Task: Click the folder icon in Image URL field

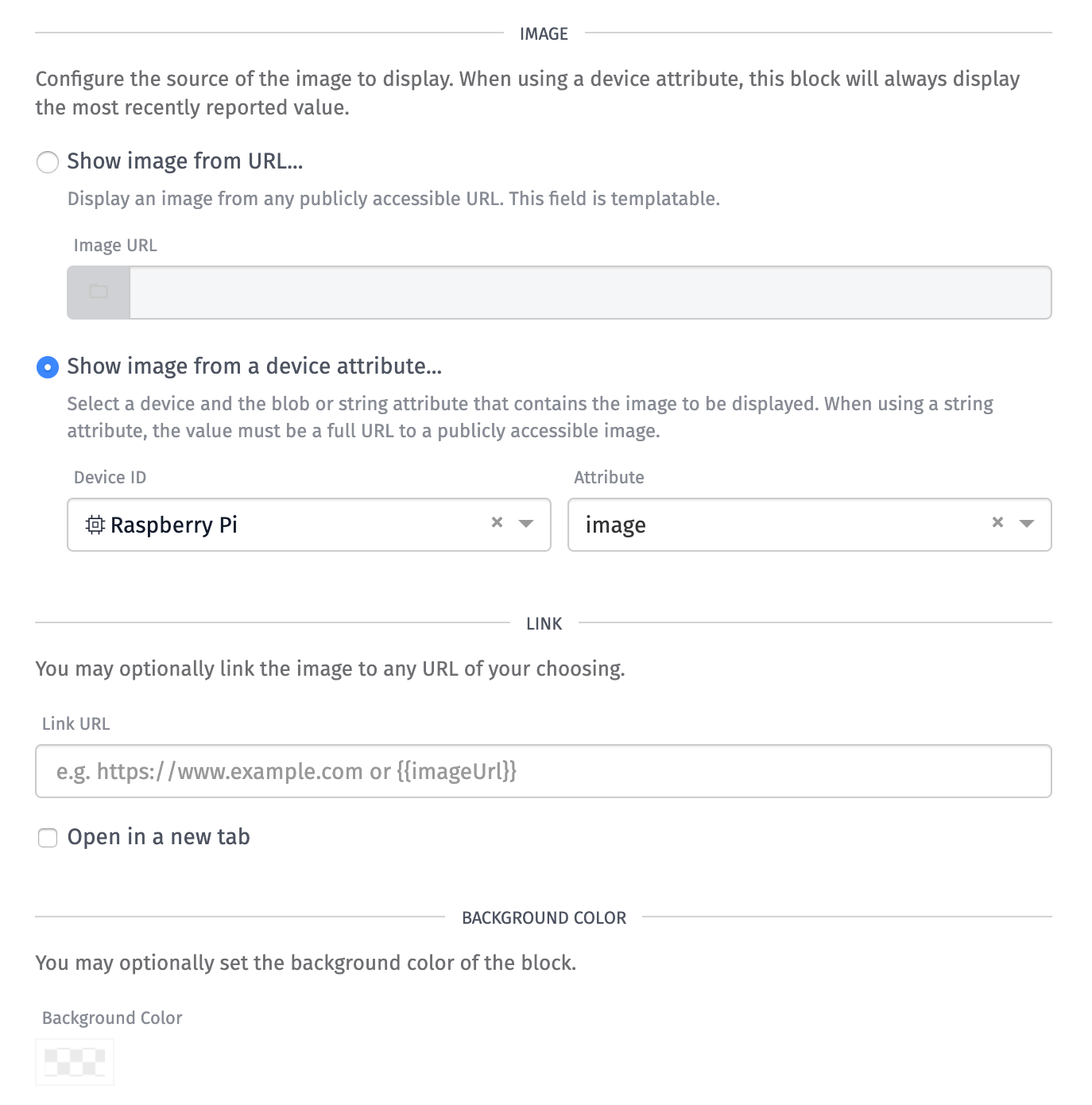Action: click(99, 292)
